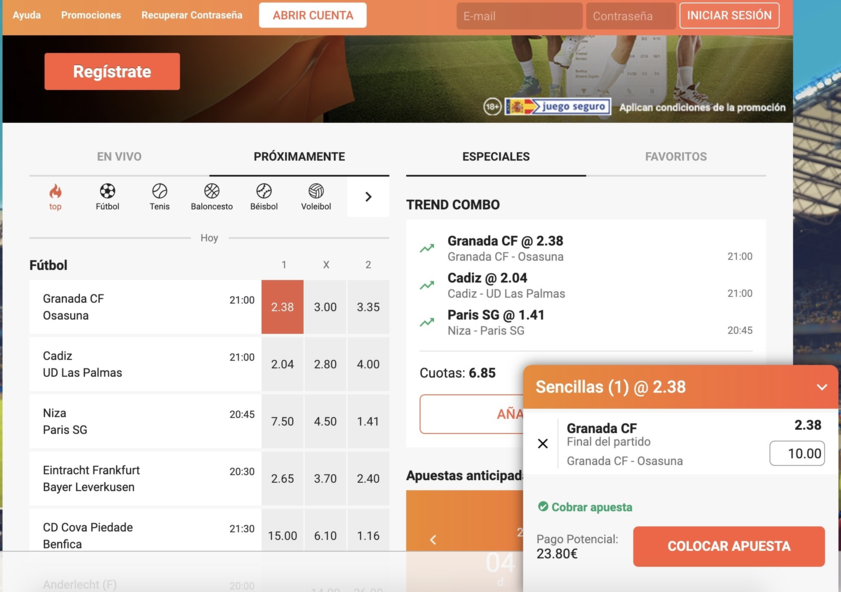841x592 pixels.
Task: Click the ABRIR CUENTA button
Action: pyautogui.click(x=313, y=16)
